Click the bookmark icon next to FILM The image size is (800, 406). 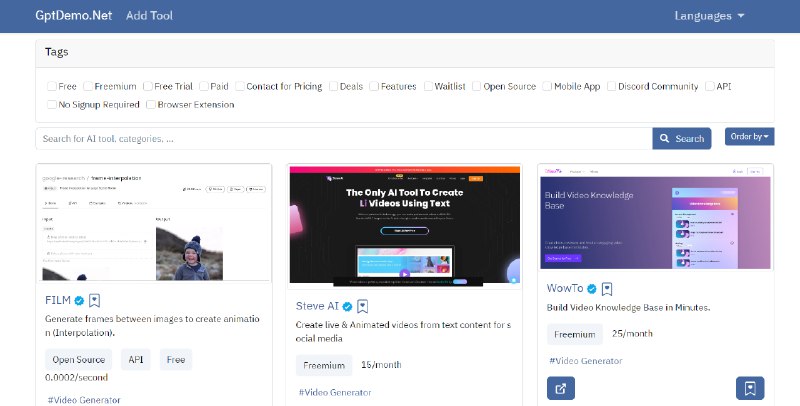[95, 300]
